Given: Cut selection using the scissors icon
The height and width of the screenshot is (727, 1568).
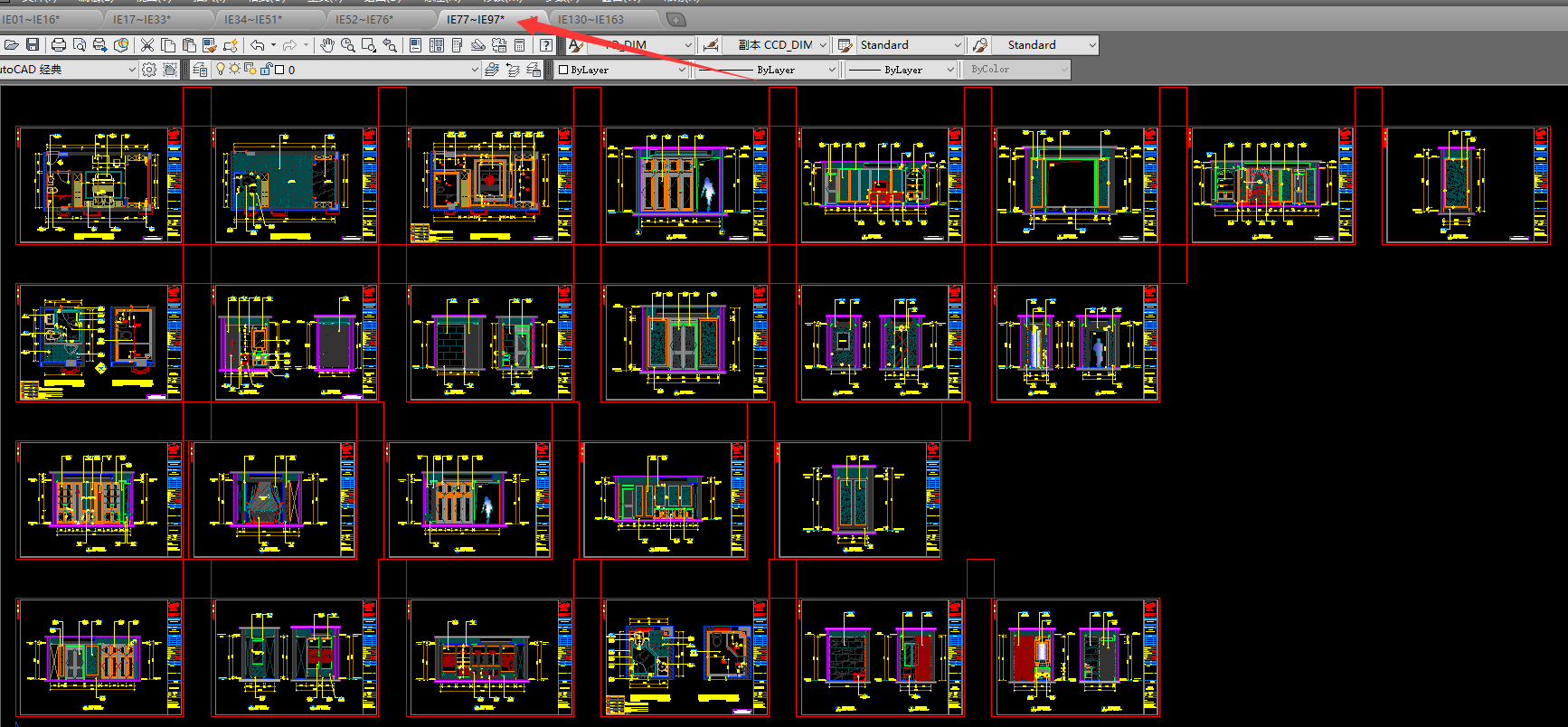Looking at the screenshot, I should pos(147,45).
